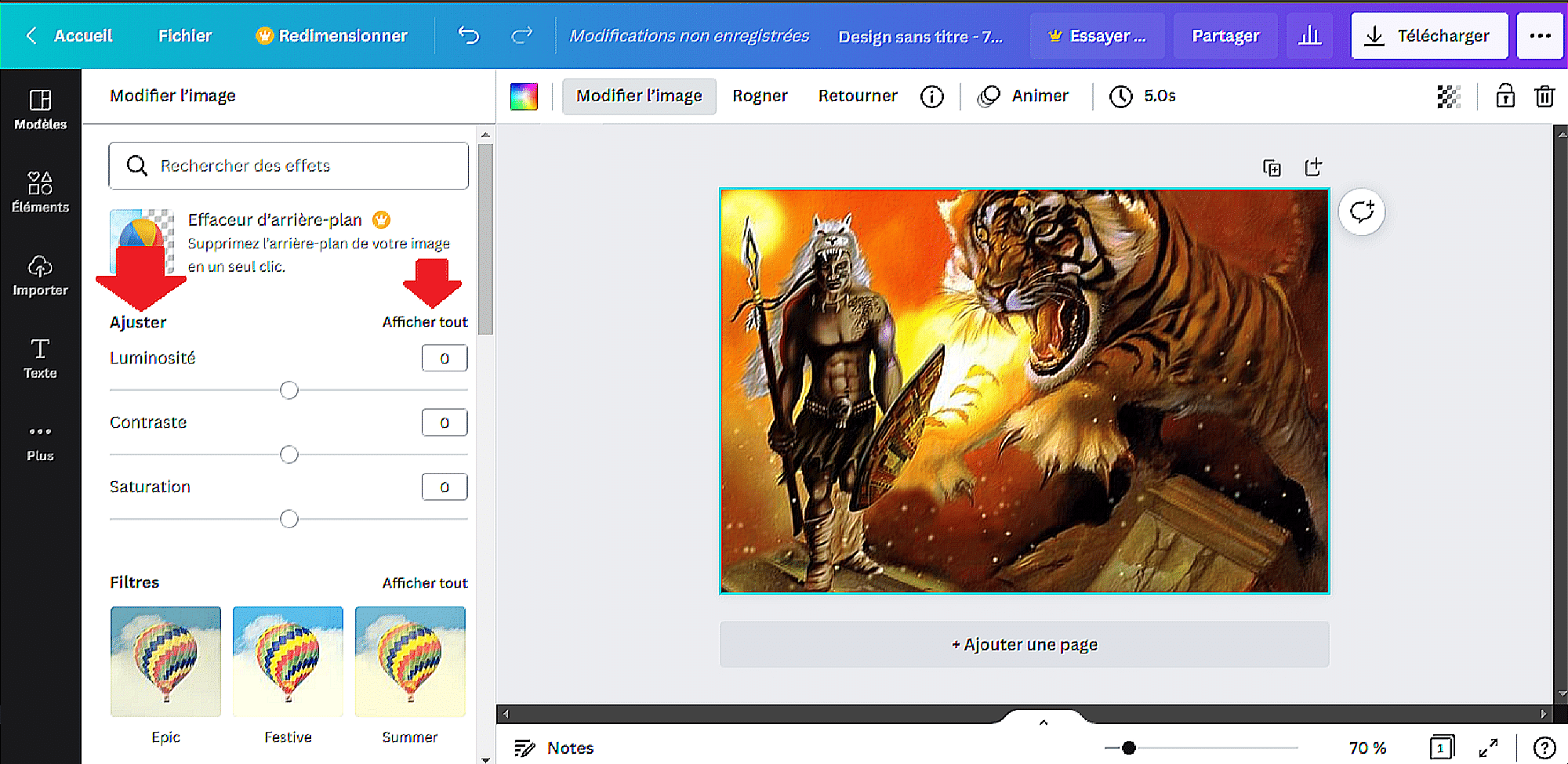Delete element with trash icon
1568x764 pixels.
coord(1544,96)
